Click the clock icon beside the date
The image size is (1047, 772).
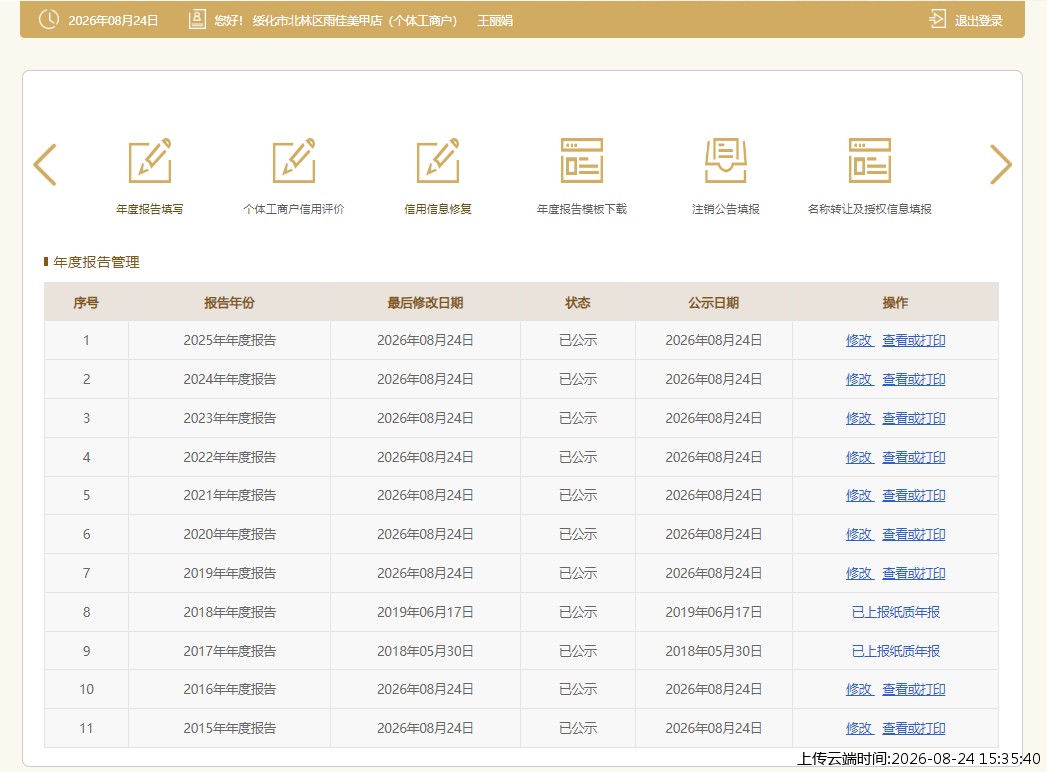[49, 19]
